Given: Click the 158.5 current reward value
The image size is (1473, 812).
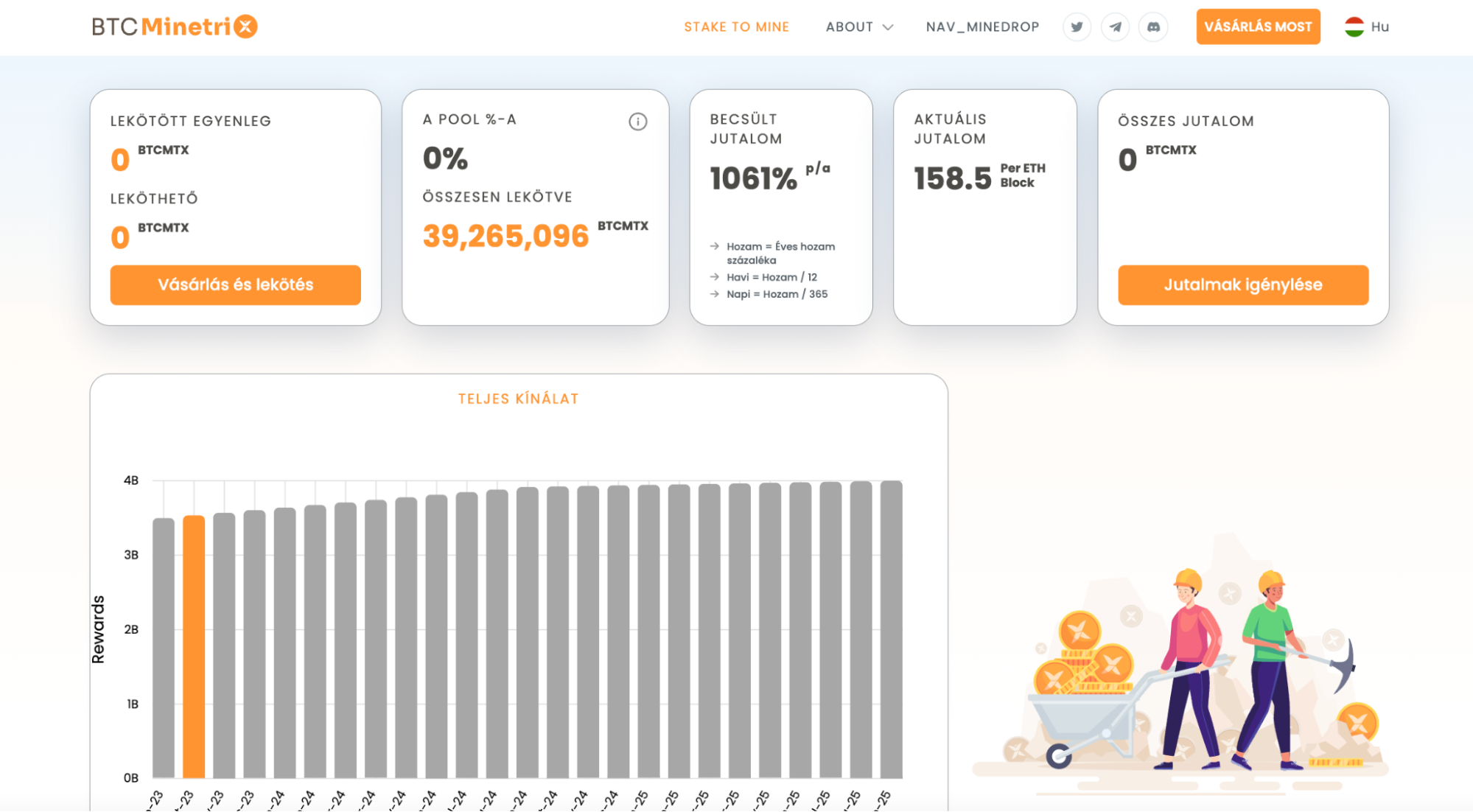Looking at the screenshot, I should click(953, 178).
